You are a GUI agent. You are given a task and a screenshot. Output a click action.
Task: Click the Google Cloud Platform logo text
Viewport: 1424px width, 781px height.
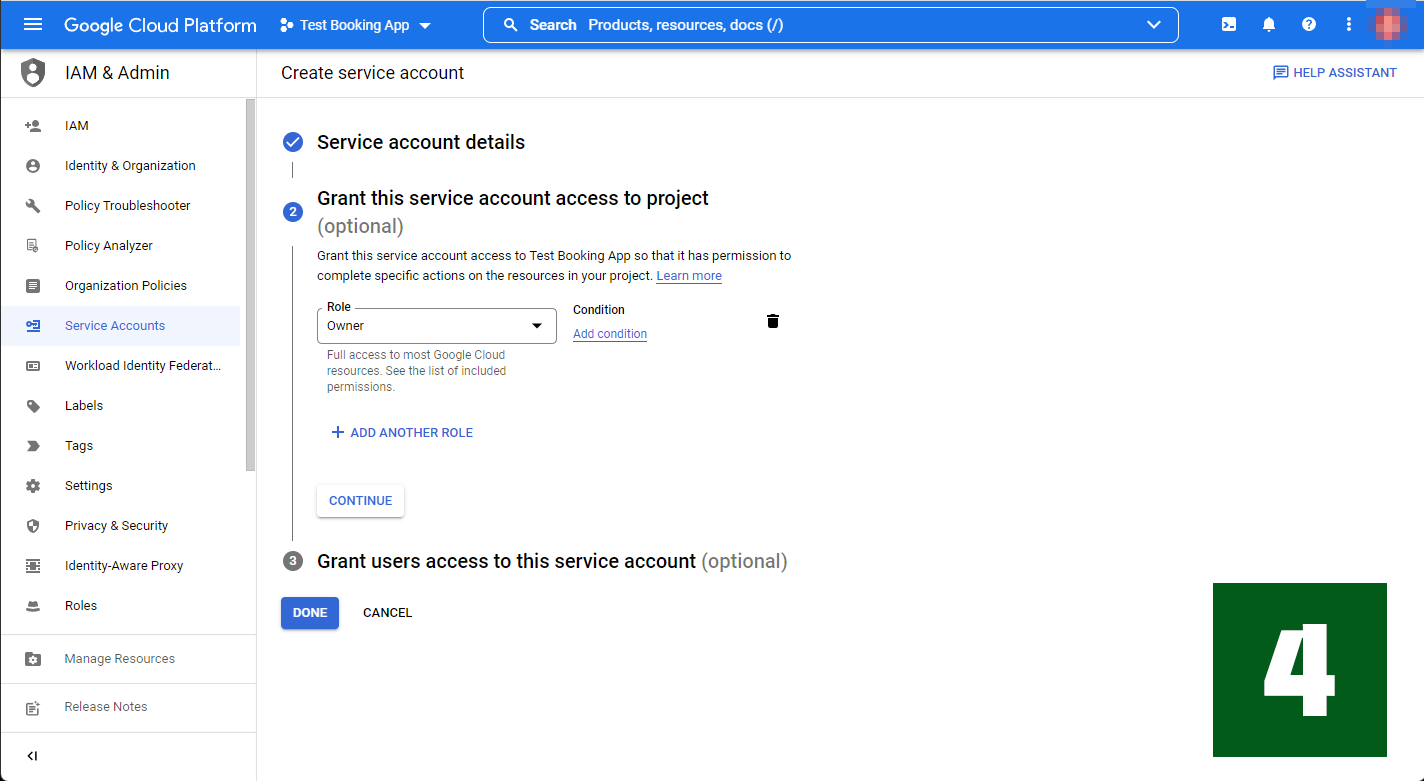[160, 25]
